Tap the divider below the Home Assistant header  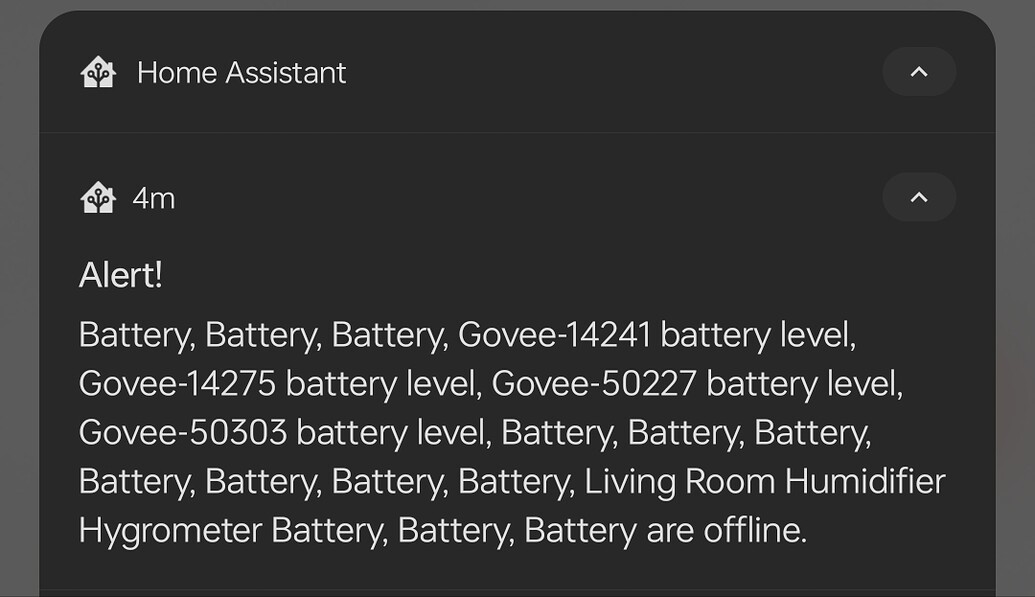point(517,131)
